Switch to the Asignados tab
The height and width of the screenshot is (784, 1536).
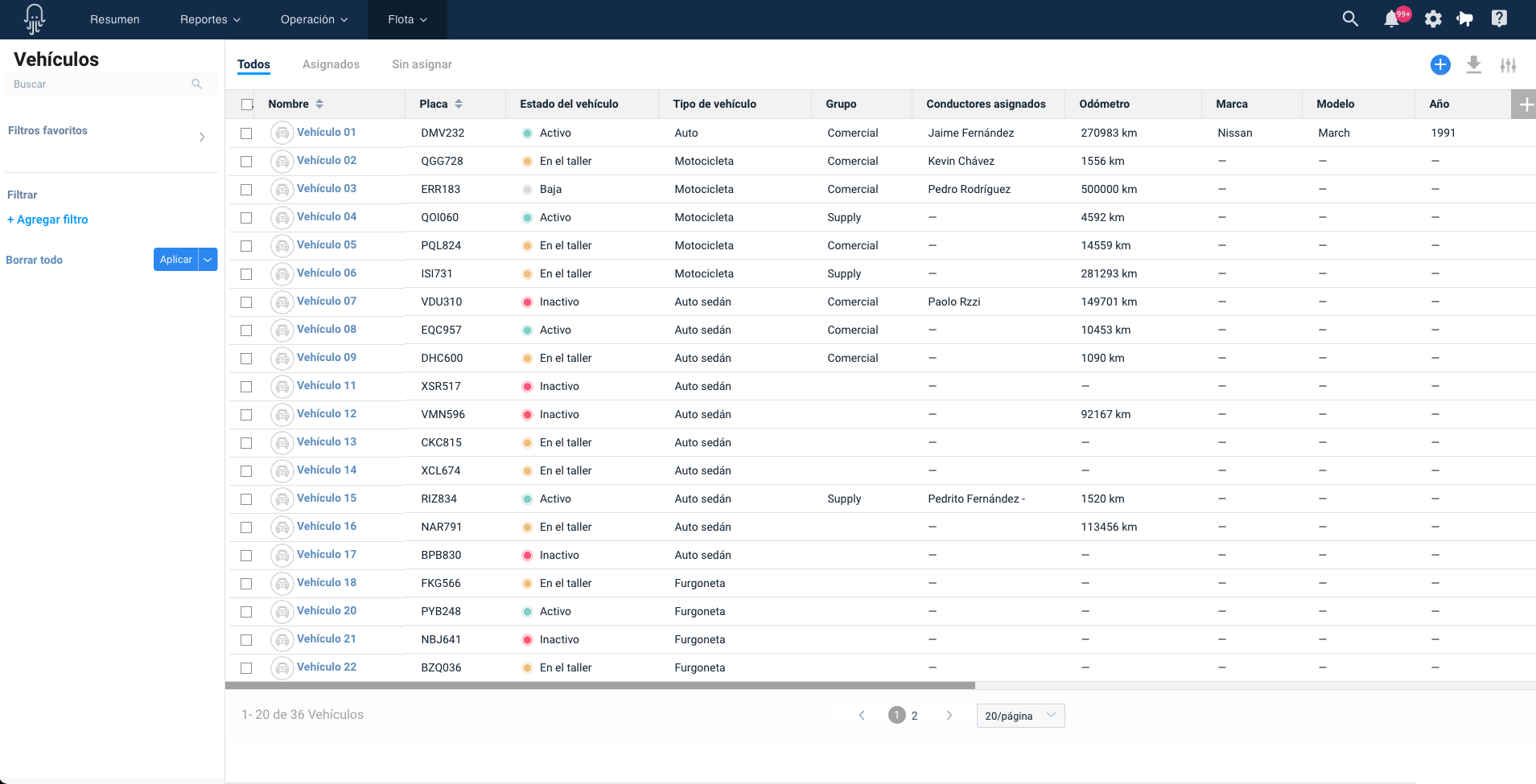pyautogui.click(x=331, y=64)
